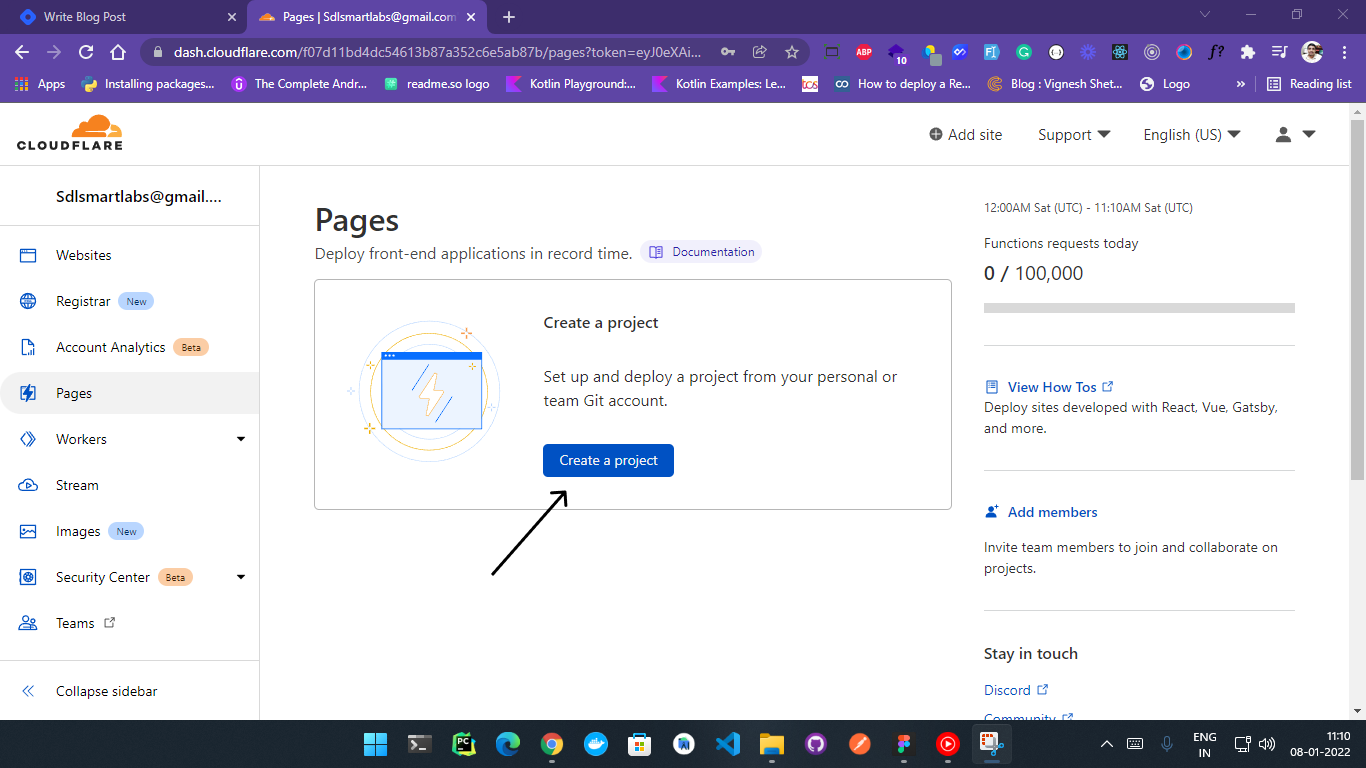Image resolution: width=1366 pixels, height=768 pixels.
Task: Click the address bar URL
Action: [x=438, y=52]
